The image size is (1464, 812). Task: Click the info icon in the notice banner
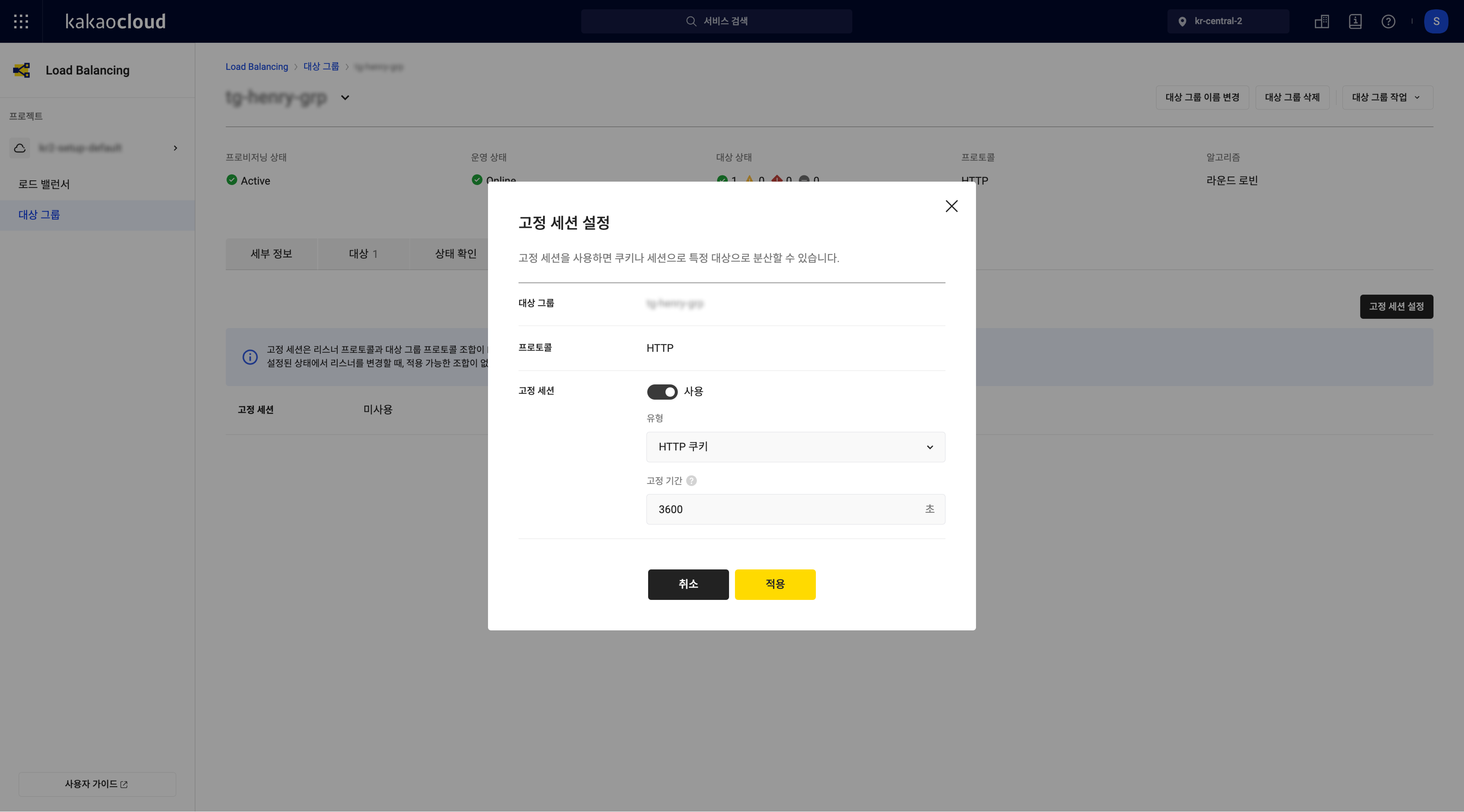point(250,357)
